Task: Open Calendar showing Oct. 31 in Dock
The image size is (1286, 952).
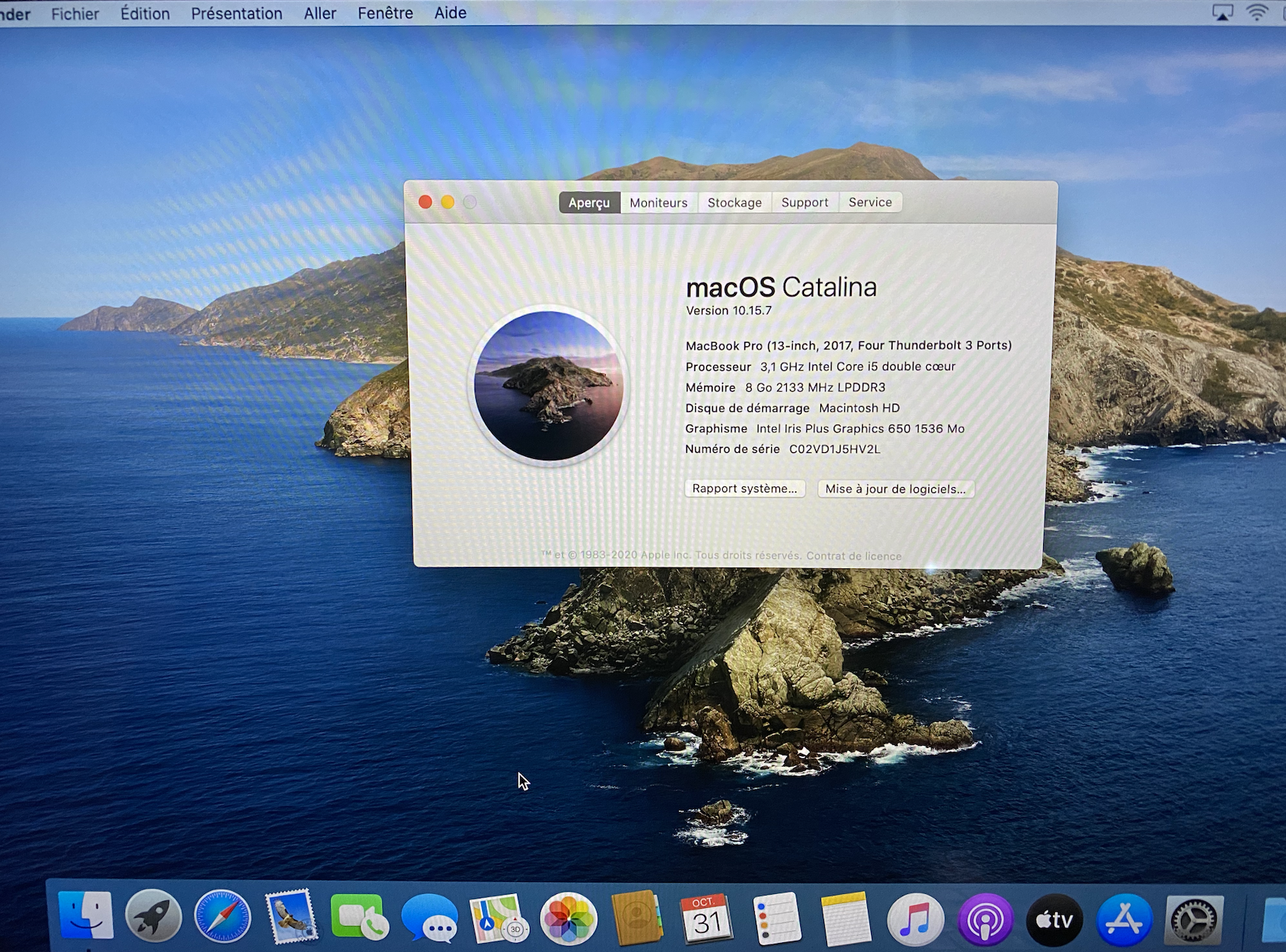Action: [x=706, y=918]
